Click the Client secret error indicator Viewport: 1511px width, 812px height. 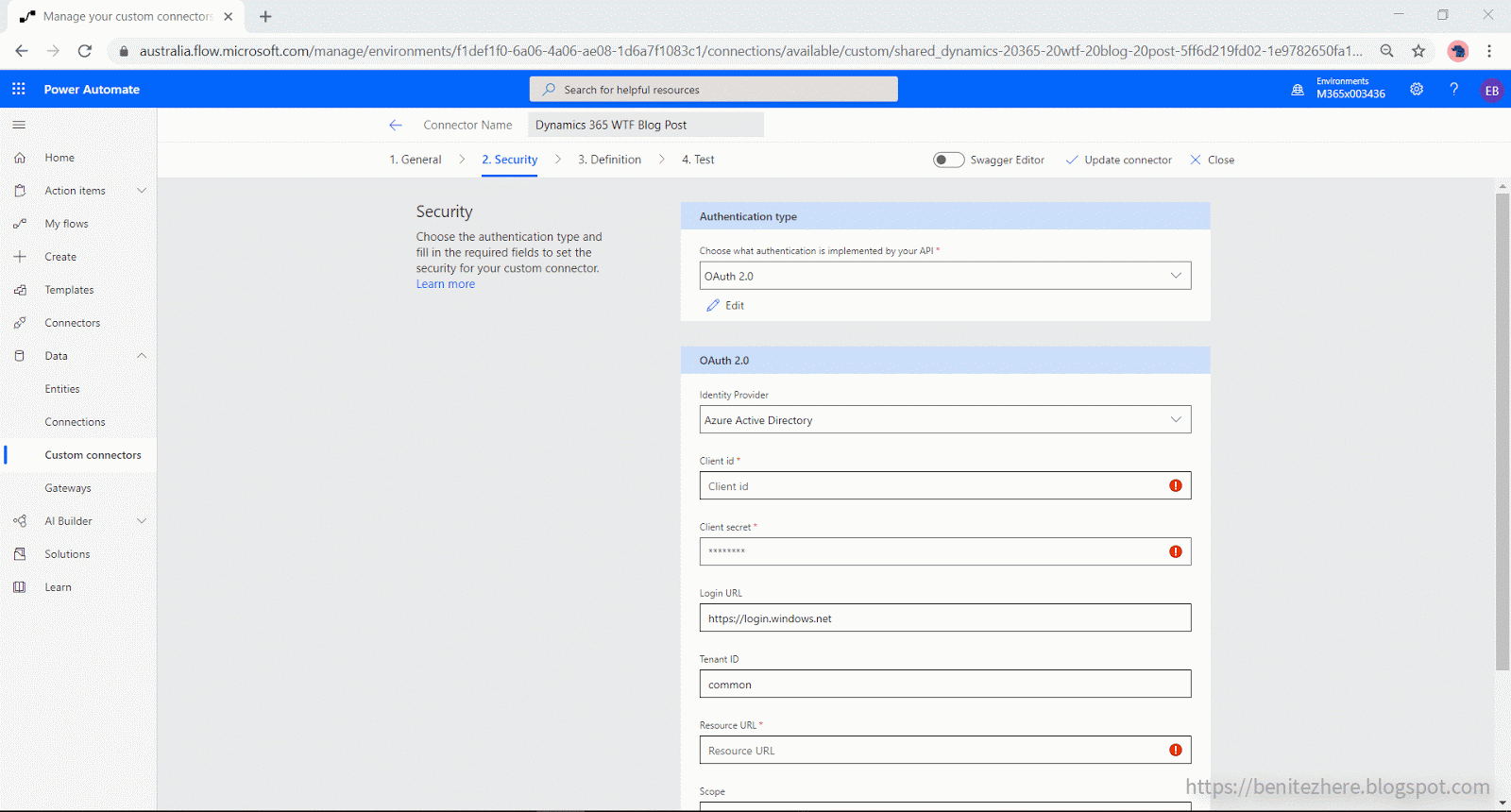tap(1176, 551)
